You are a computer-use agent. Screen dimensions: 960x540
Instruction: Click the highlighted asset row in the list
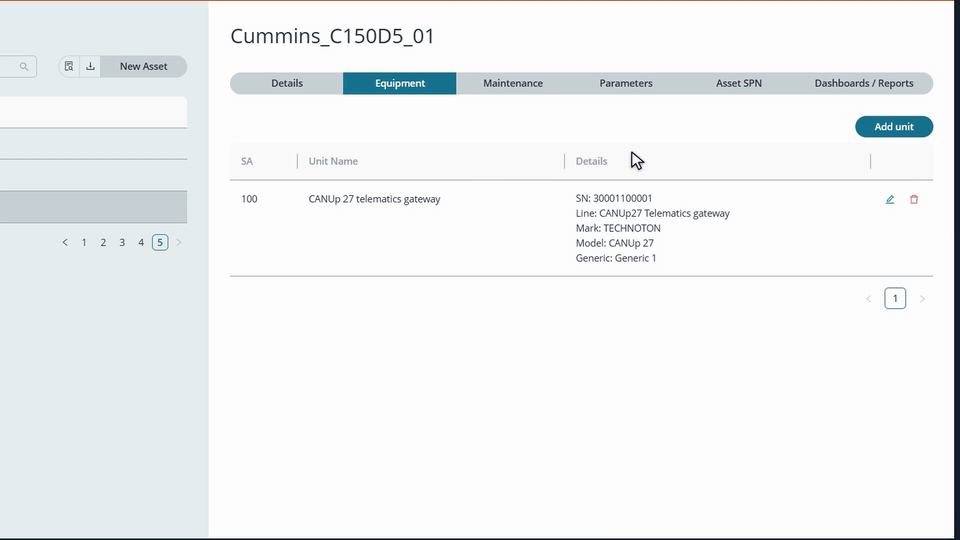pos(93,207)
